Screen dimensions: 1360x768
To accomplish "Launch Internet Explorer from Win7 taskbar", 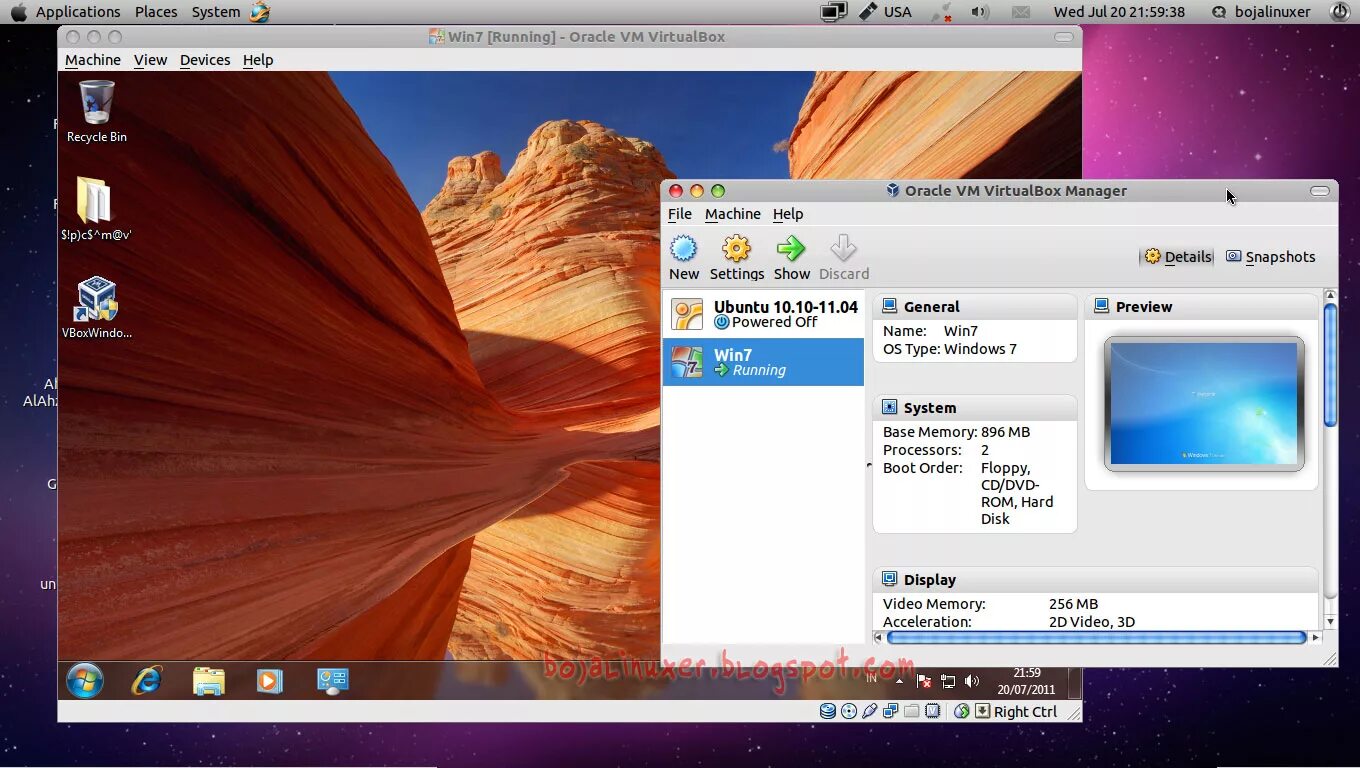I will click(x=147, y=681).
